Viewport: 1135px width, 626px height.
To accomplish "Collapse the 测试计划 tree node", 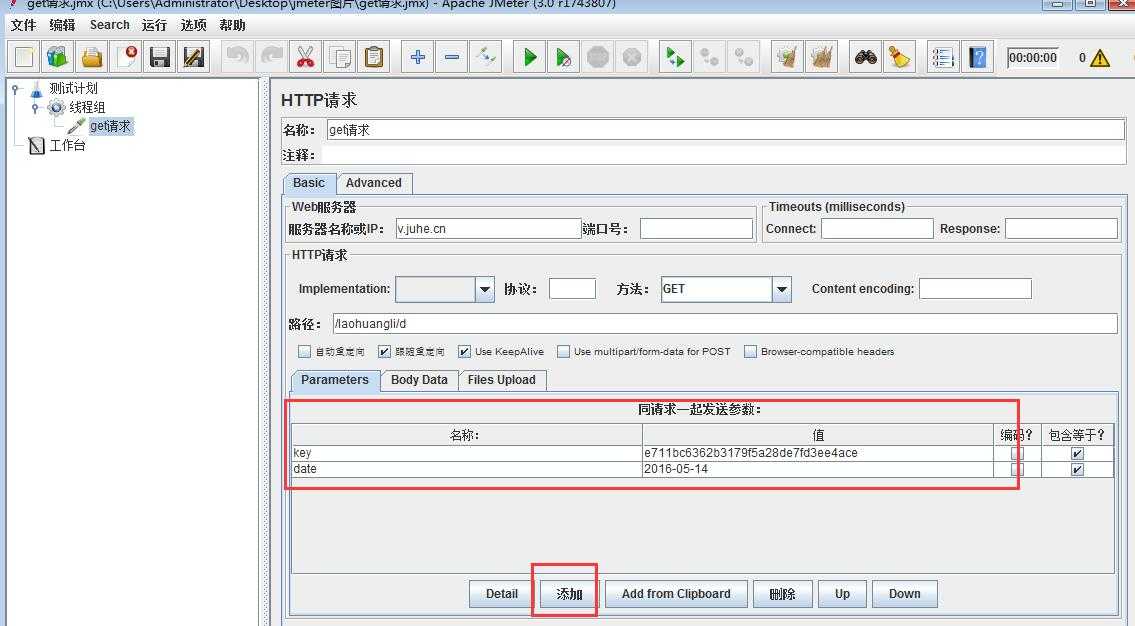I will coord(15,89).
